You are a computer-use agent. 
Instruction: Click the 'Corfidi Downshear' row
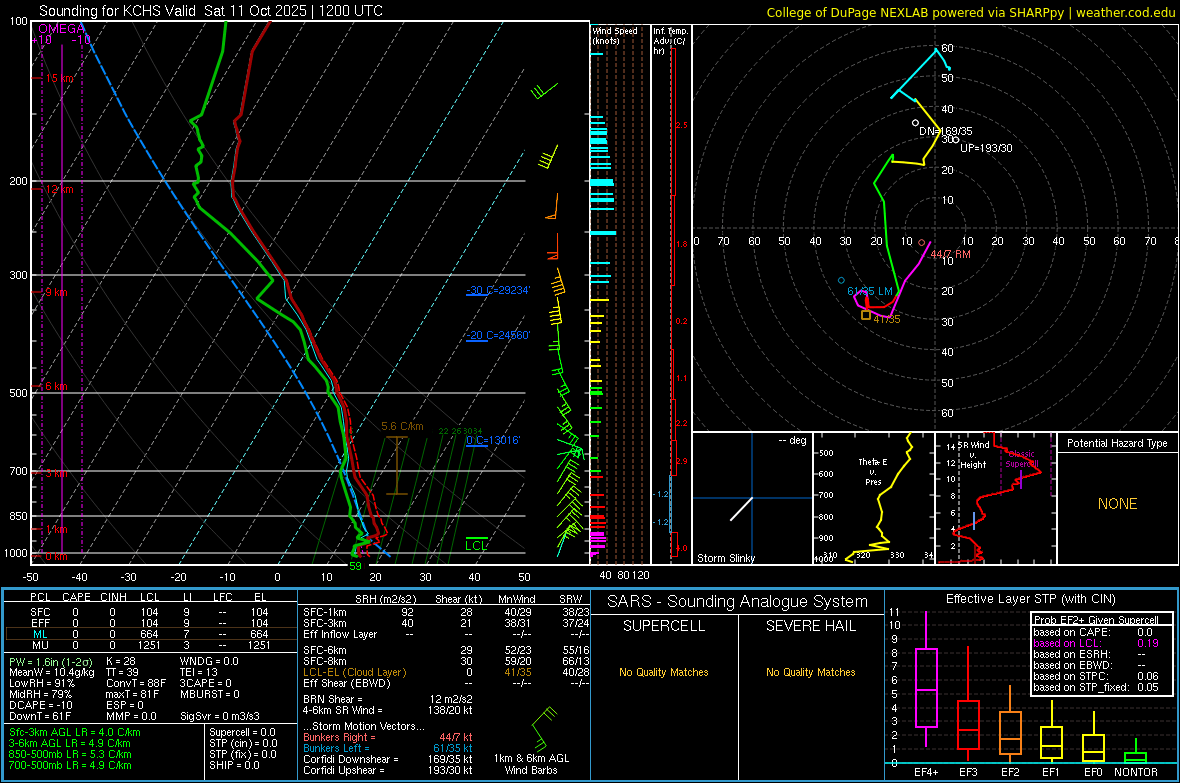pyautogui.click(x=388, y=760)
